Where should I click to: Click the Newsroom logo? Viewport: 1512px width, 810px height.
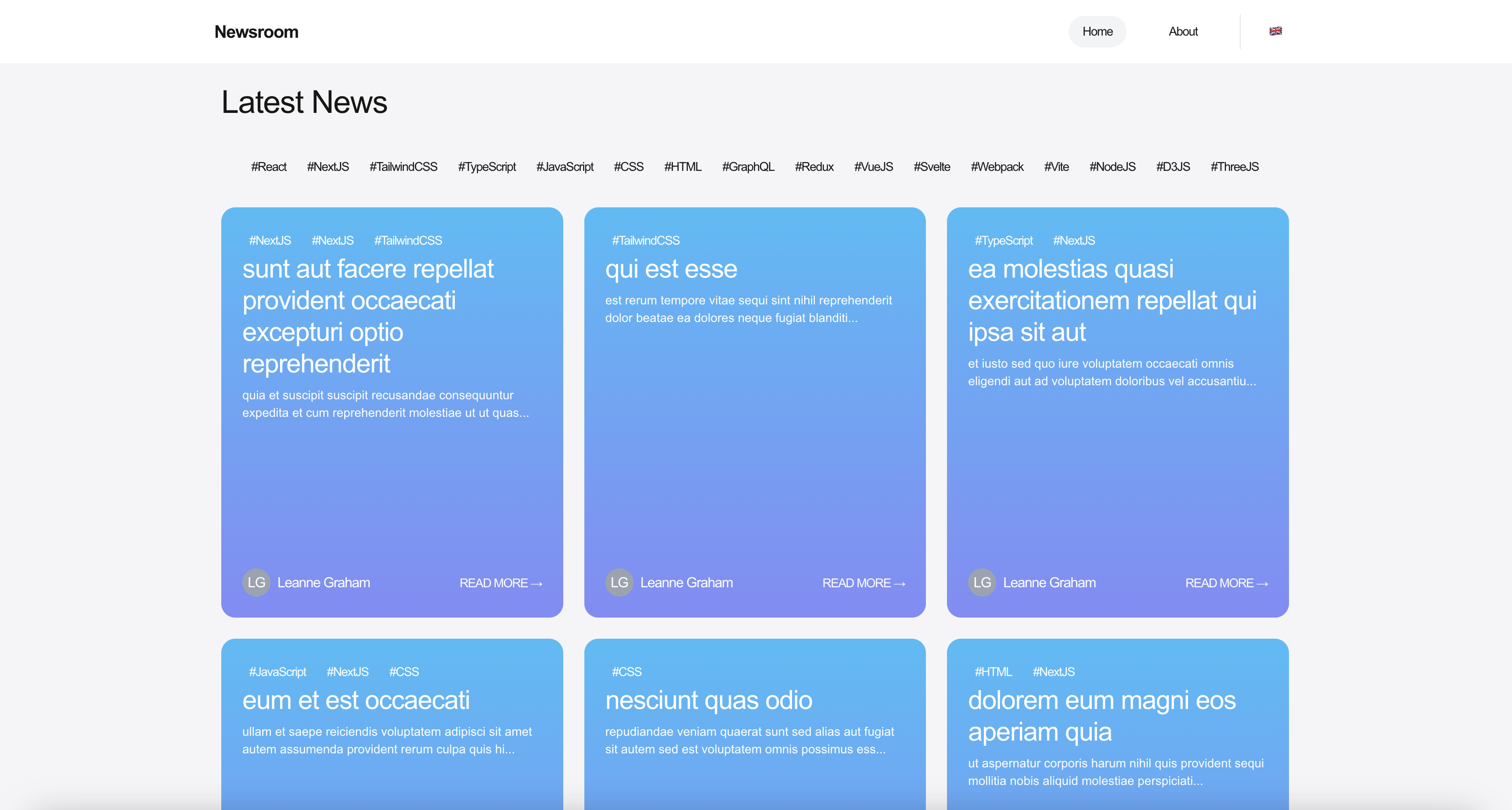point(256,32)
